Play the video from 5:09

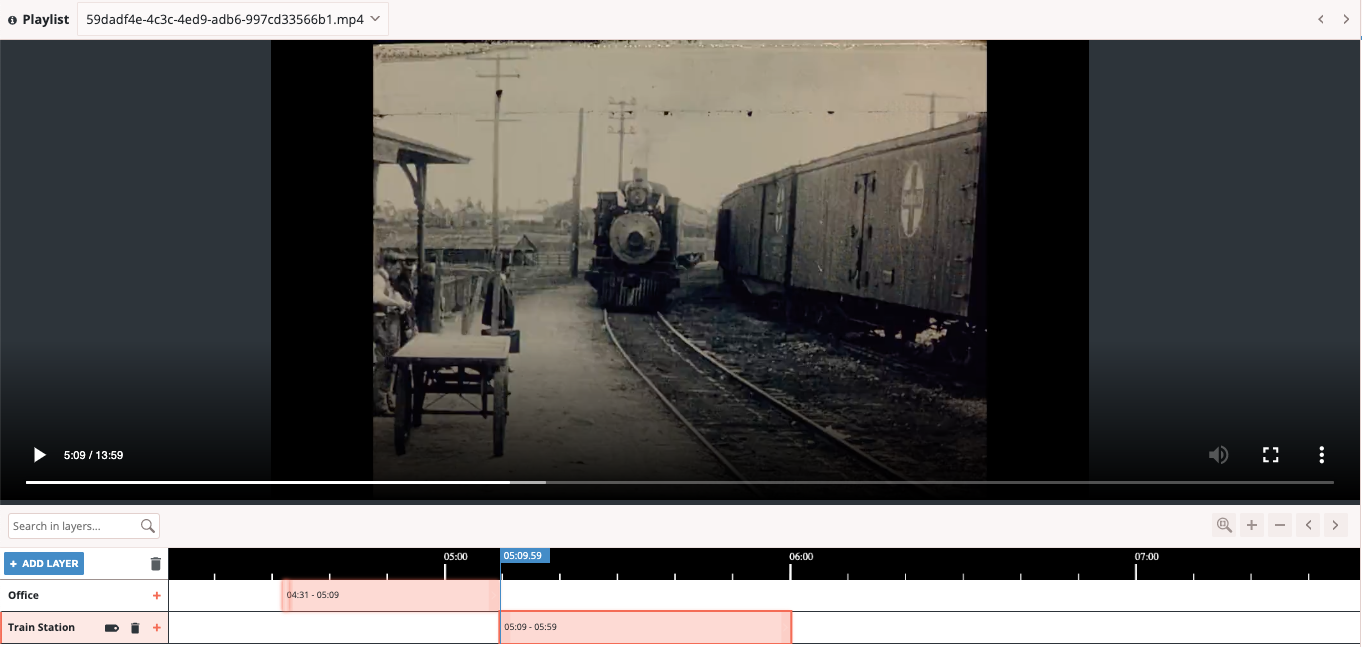point(39,455)
